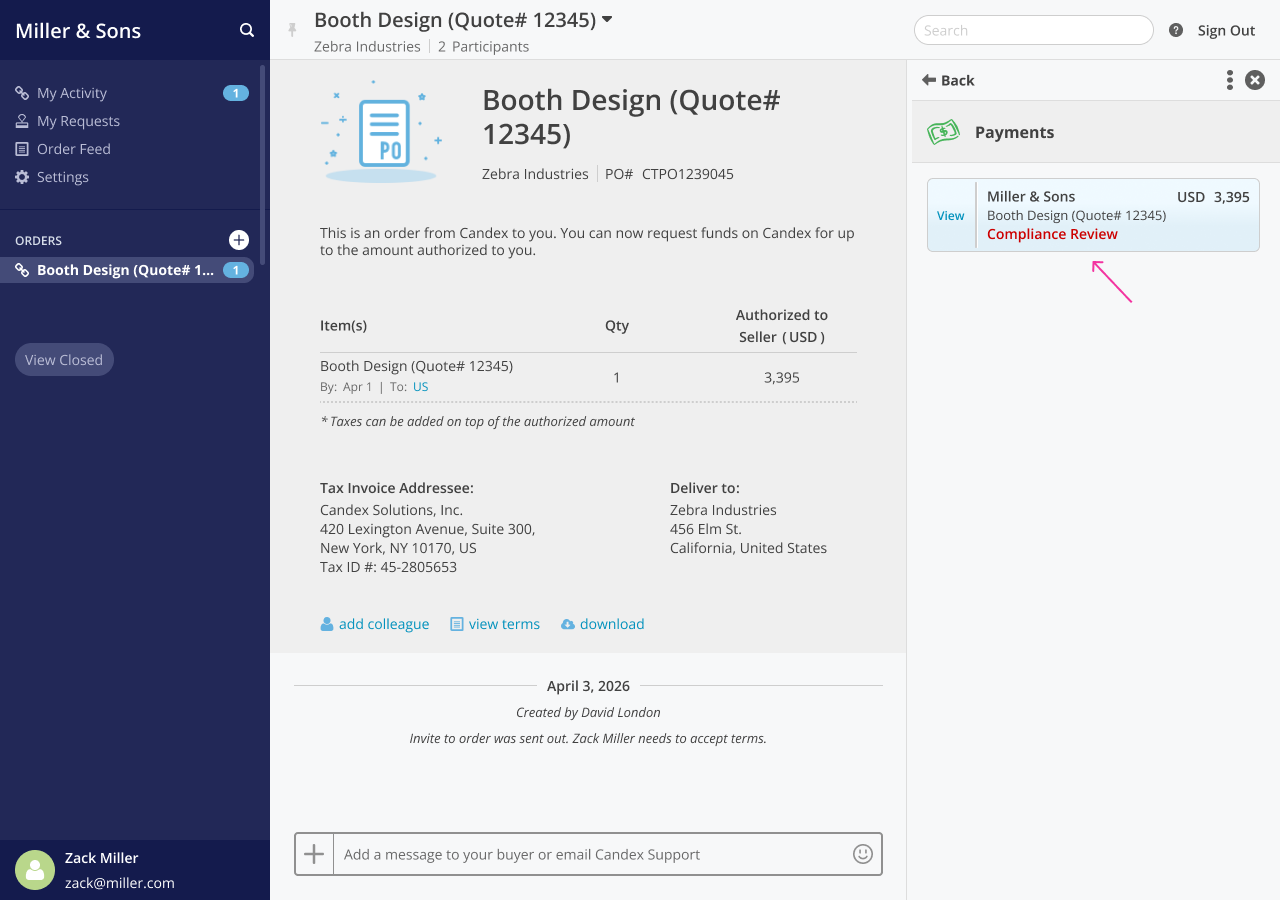1280x900 pixels.
Task: Click the Booth Design order count badge
Action: (236, 270)
